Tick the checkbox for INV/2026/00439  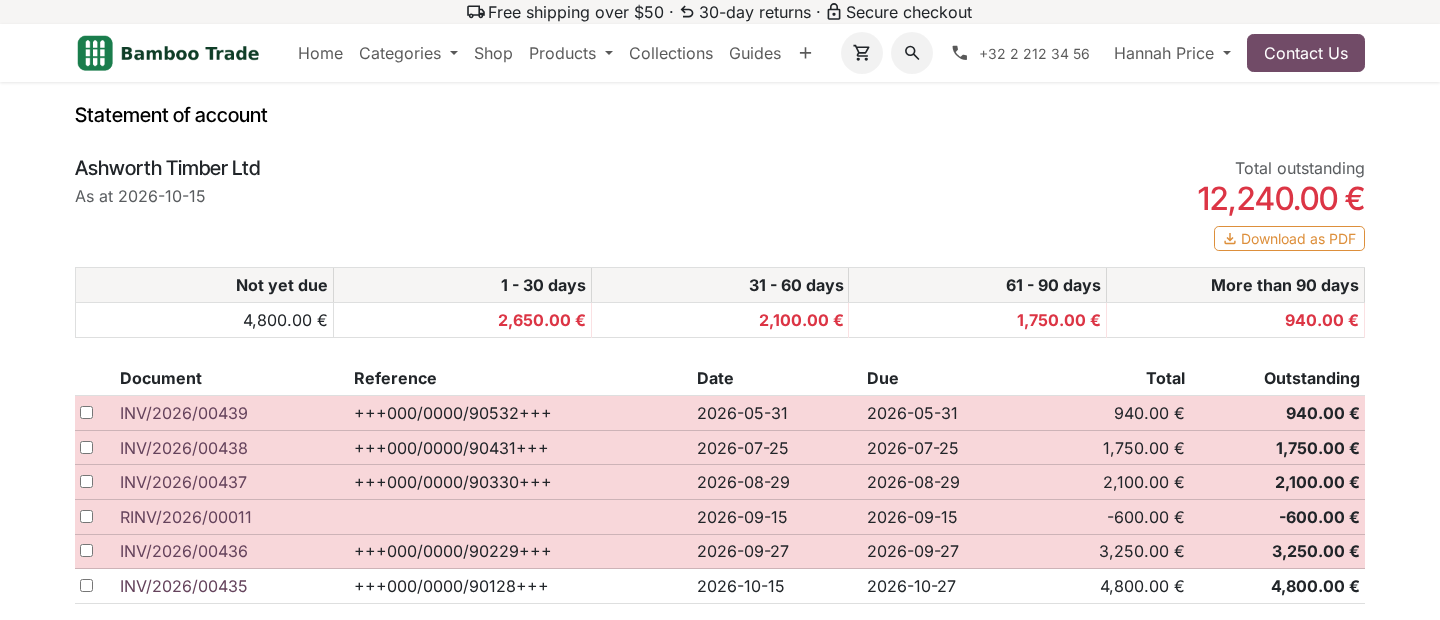pos(87,413)
